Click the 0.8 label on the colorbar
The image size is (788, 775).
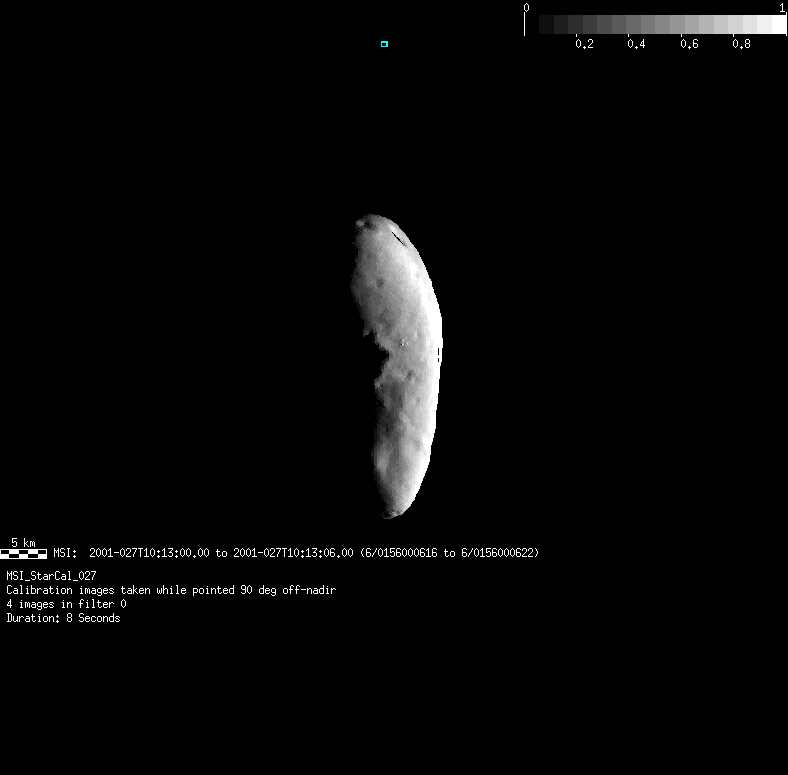741,44
